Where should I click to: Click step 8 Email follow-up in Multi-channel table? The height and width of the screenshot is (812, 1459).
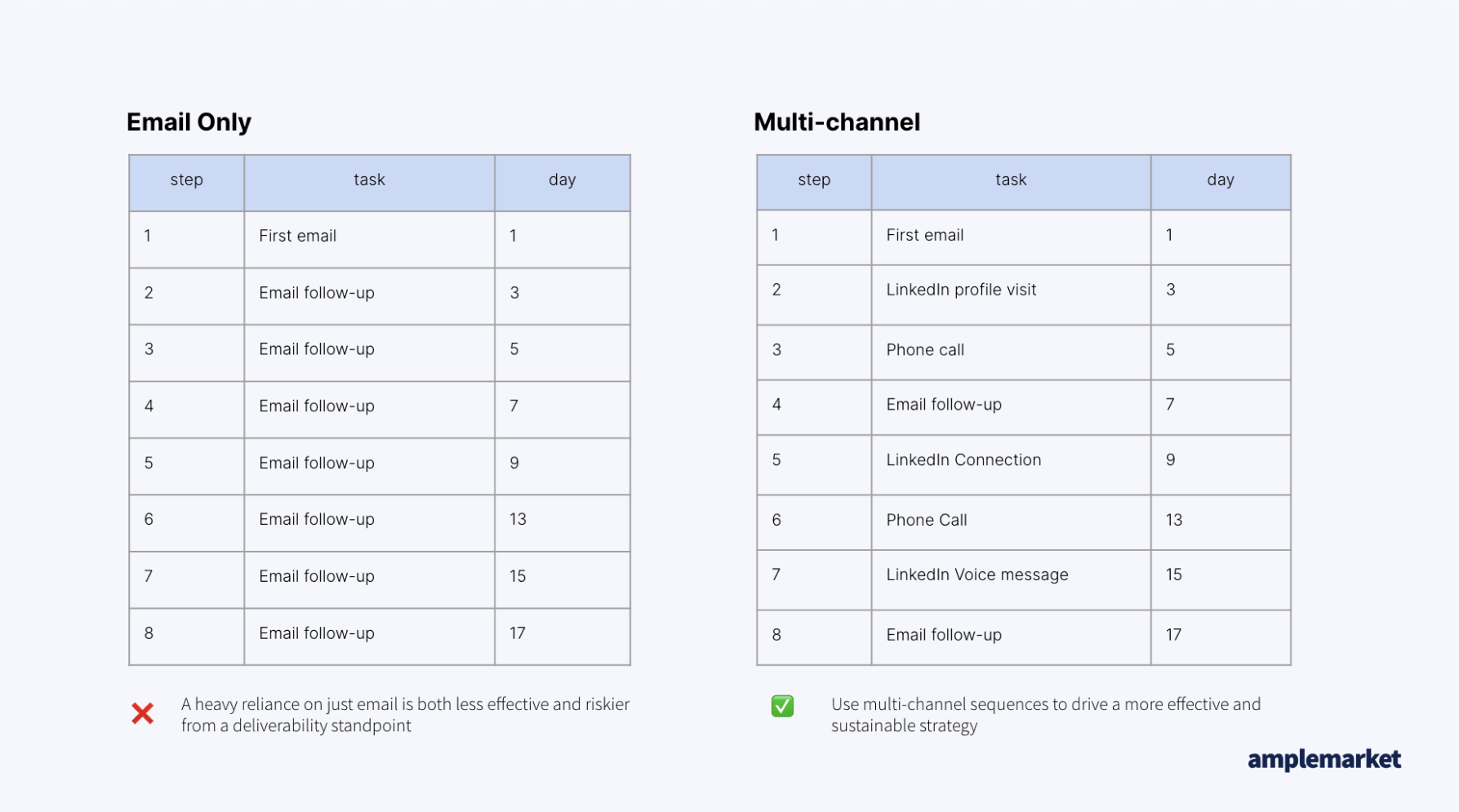pos(1011,637)
